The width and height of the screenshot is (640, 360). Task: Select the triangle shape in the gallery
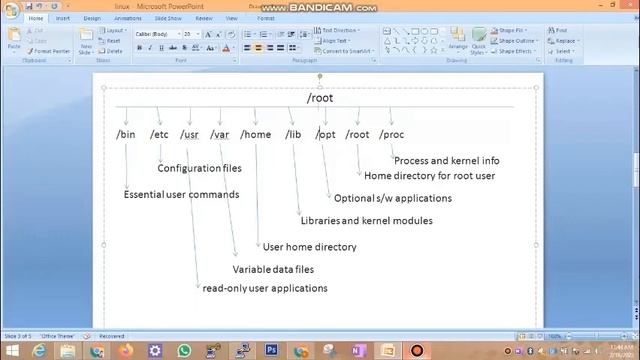[x=387, y=41]
